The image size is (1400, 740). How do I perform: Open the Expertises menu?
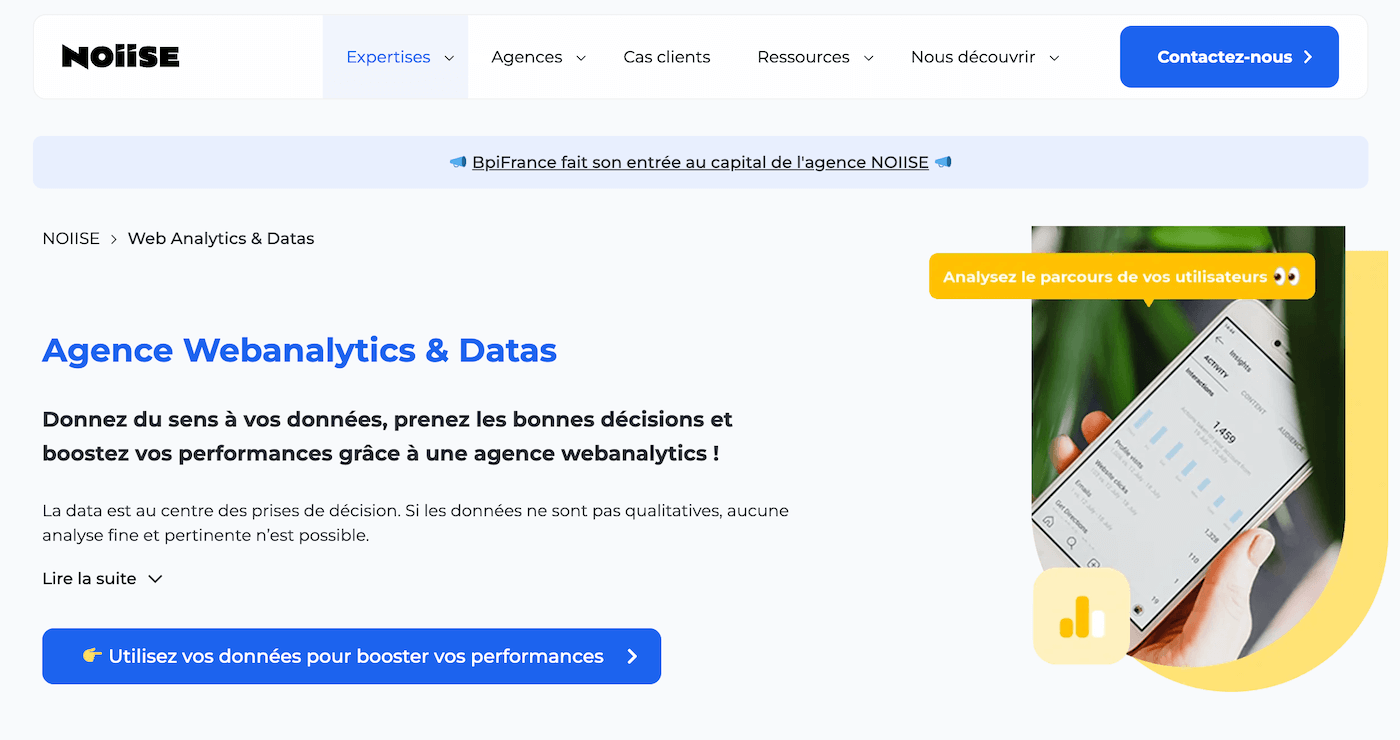pyautogui.click(x=388, y=57)
